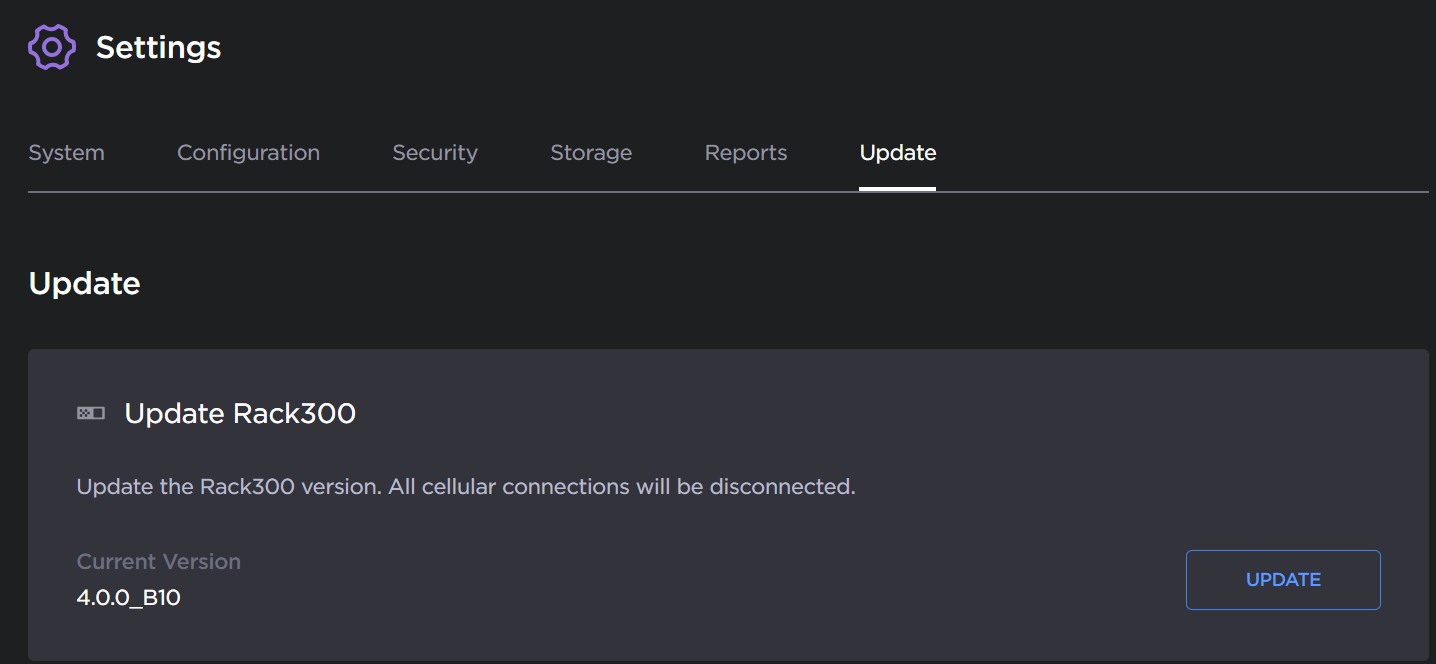Click the Settings page title
The height and width of the screenshot is (664, 1436).
(158, 46)
